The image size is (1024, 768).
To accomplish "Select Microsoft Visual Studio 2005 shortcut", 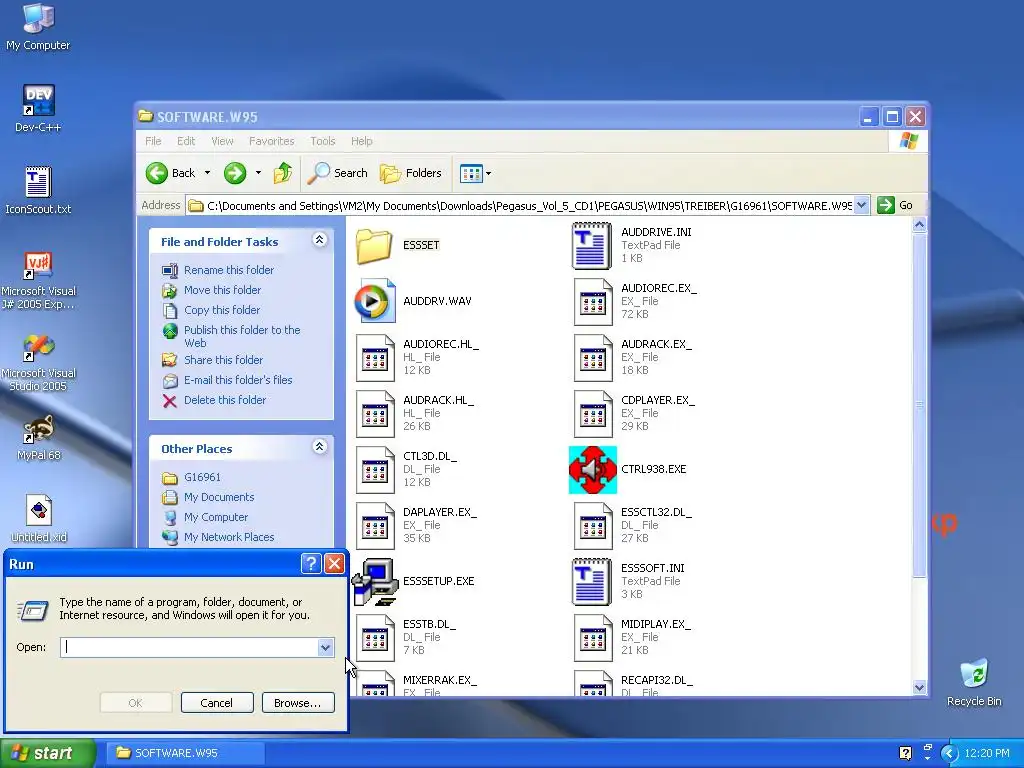I will coord(38,363).
